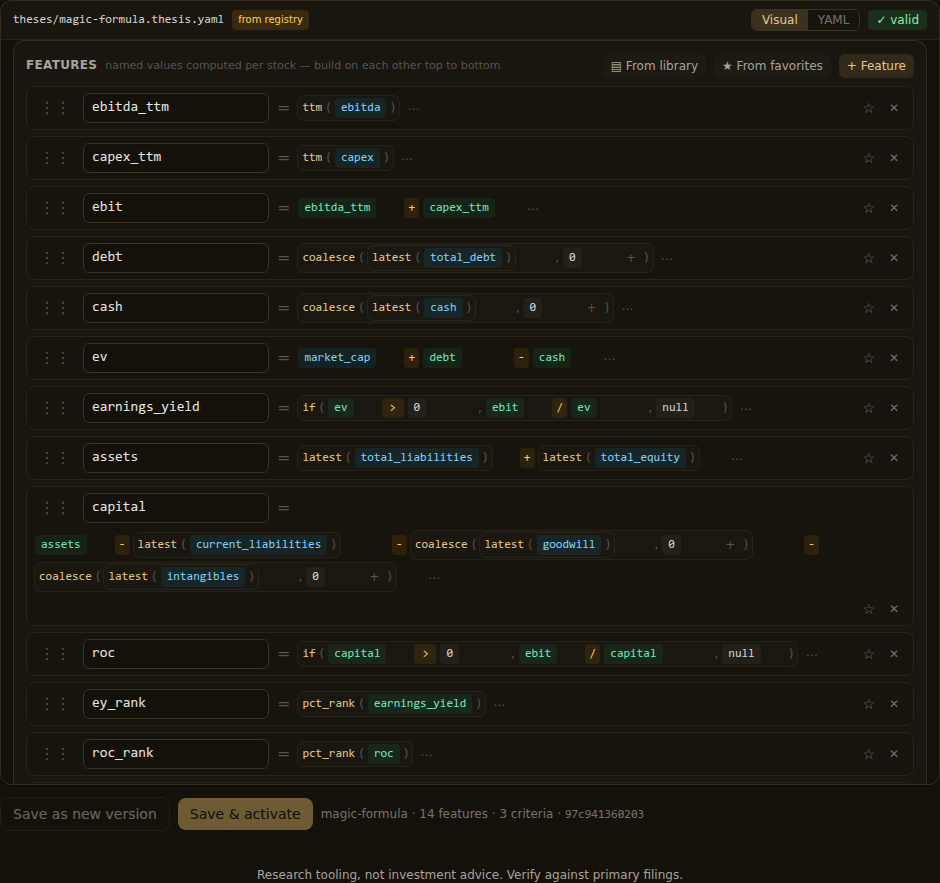Viewport: 940px width, 883px height.
Task: Grab the drag handle of roc_rank row
Action: [x=55, y=754]
